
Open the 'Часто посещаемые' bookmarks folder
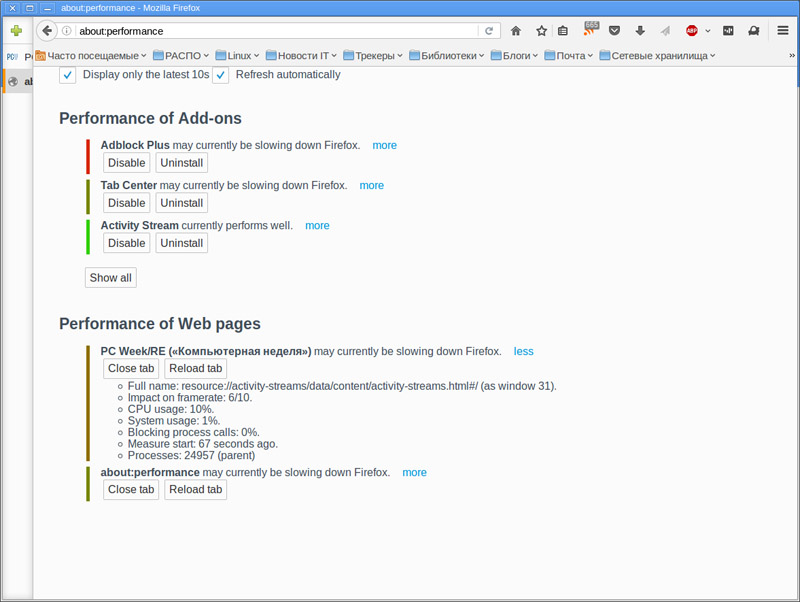point(91,55)
